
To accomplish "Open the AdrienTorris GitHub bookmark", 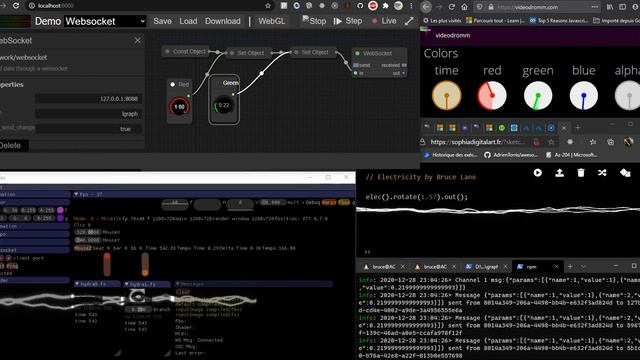I will coord(511,155).
